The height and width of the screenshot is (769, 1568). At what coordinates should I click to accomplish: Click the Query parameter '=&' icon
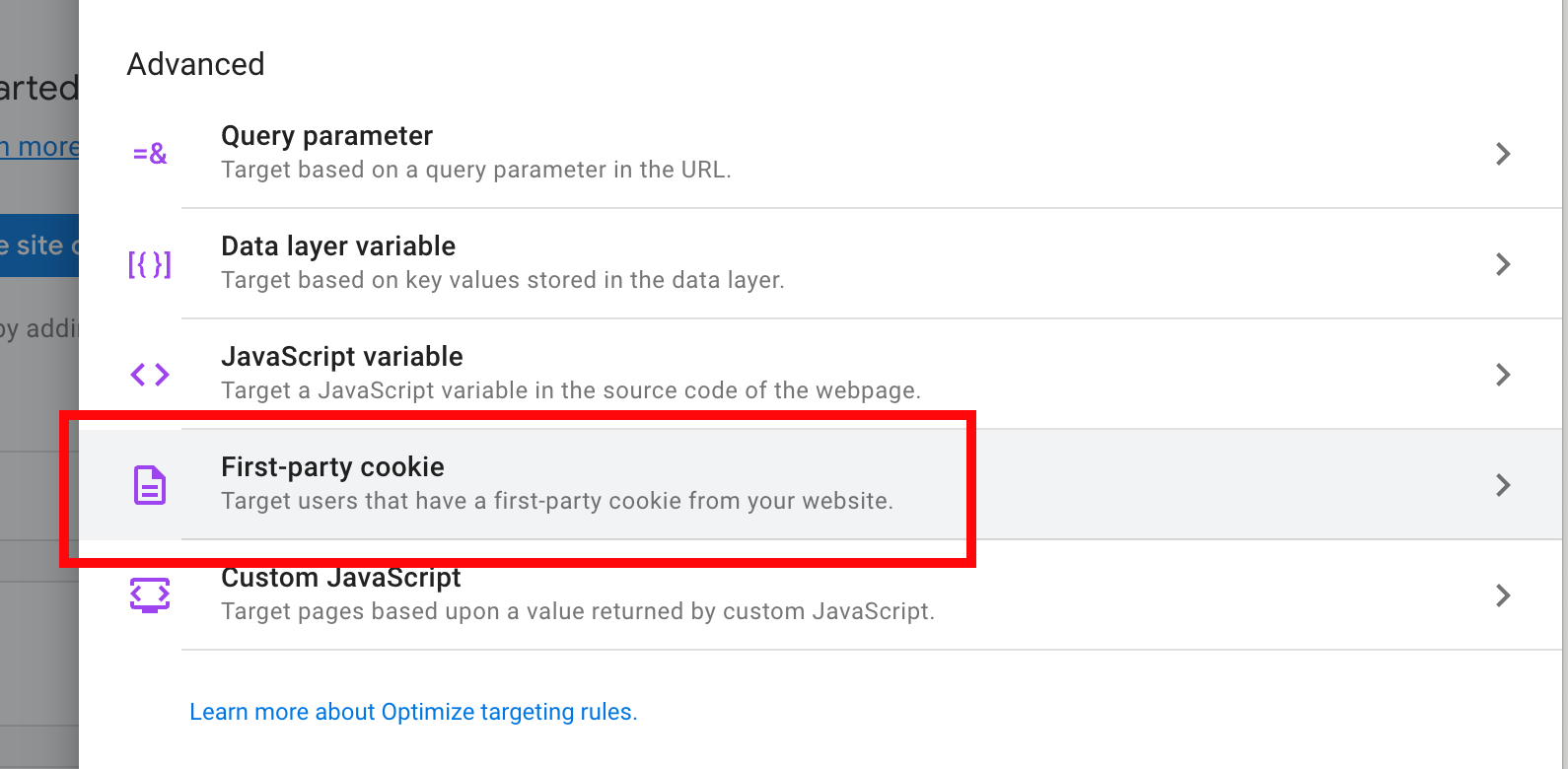click(150, 154)
